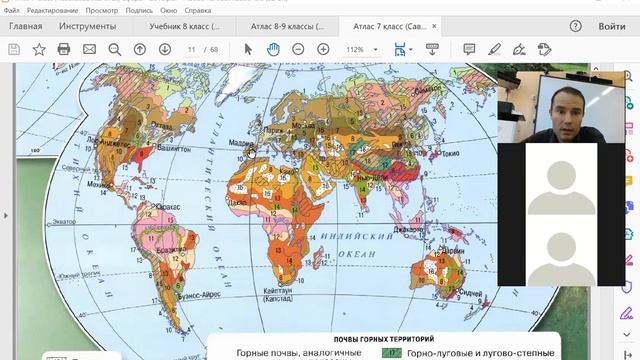Click 'Вашингтон' label on the map
The width and height of the screenshot is (640, 360).
tap(174, 149)
